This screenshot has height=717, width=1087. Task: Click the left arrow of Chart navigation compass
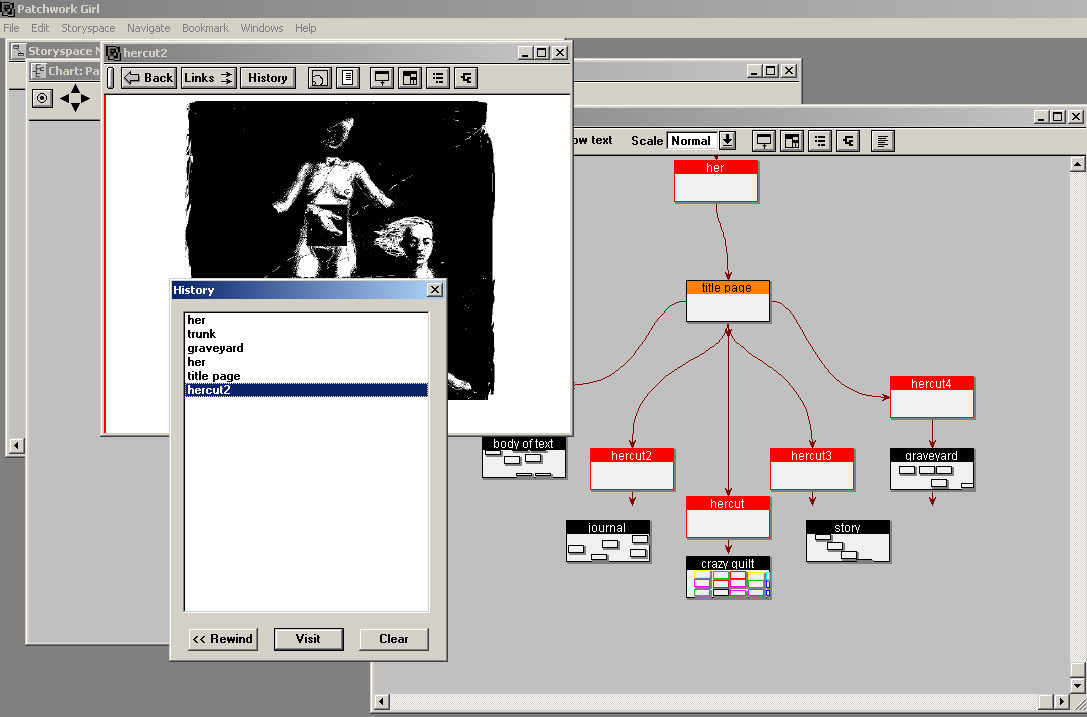coord(64,98)
